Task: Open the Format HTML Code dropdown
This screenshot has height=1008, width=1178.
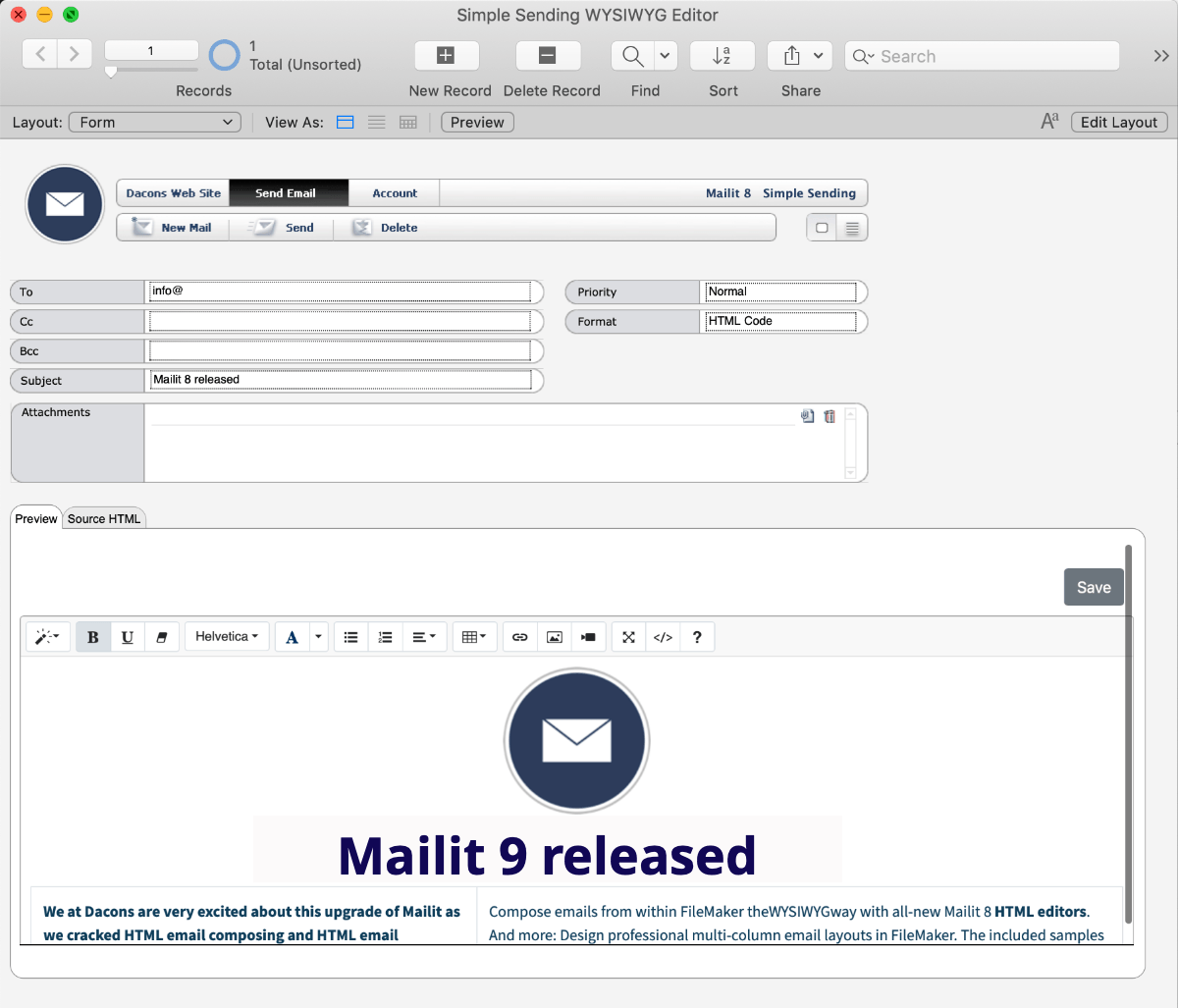Action: pos(780,321)
